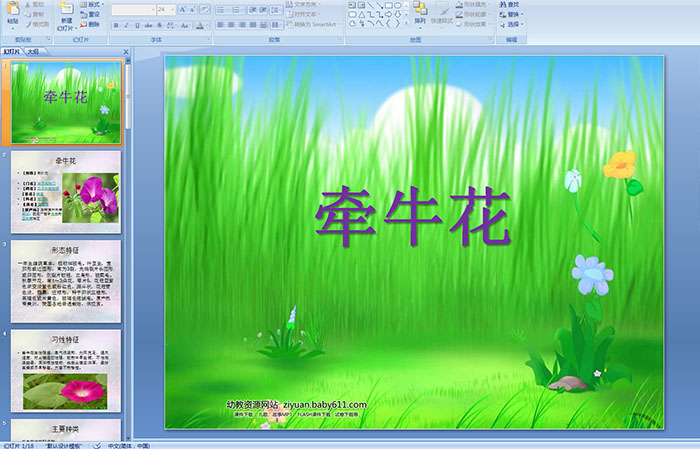The image size is (700, 449).
Task: Toggle underline formatting (U)
Action: 139,25
